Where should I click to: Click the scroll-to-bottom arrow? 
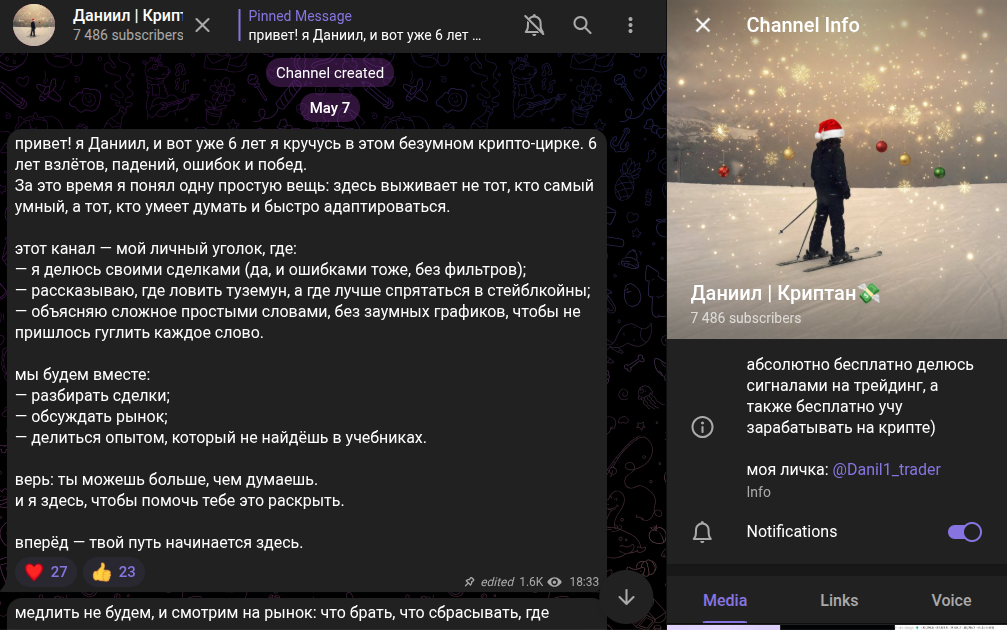coord(627,597)
